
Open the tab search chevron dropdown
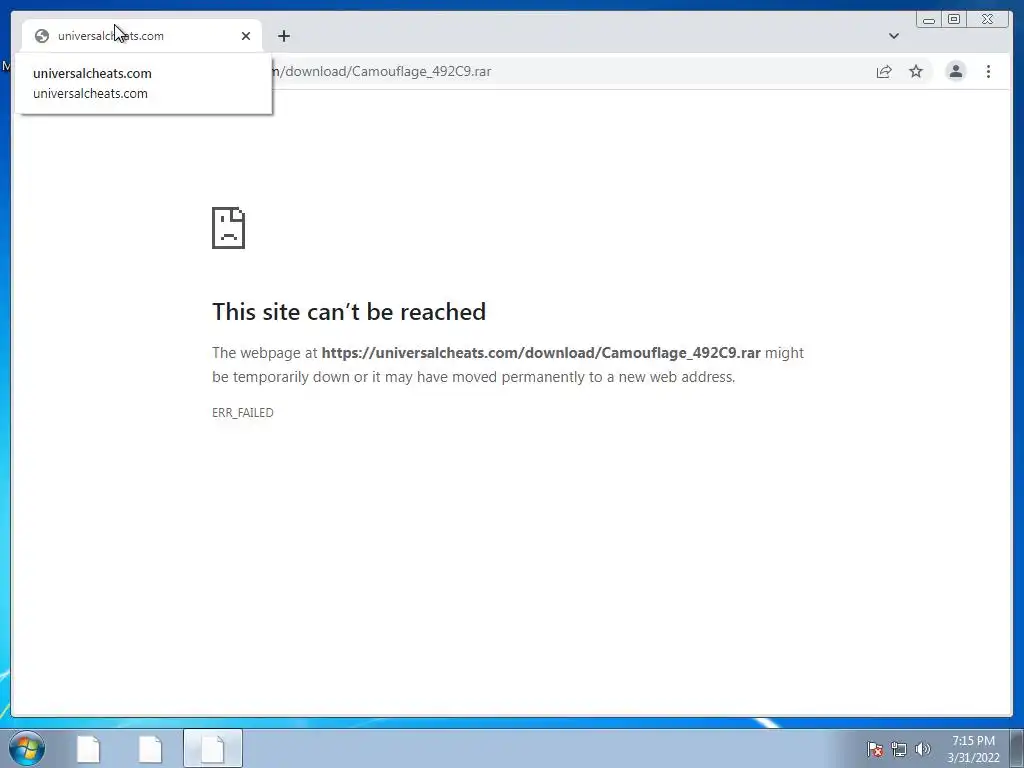coord(893,36)
